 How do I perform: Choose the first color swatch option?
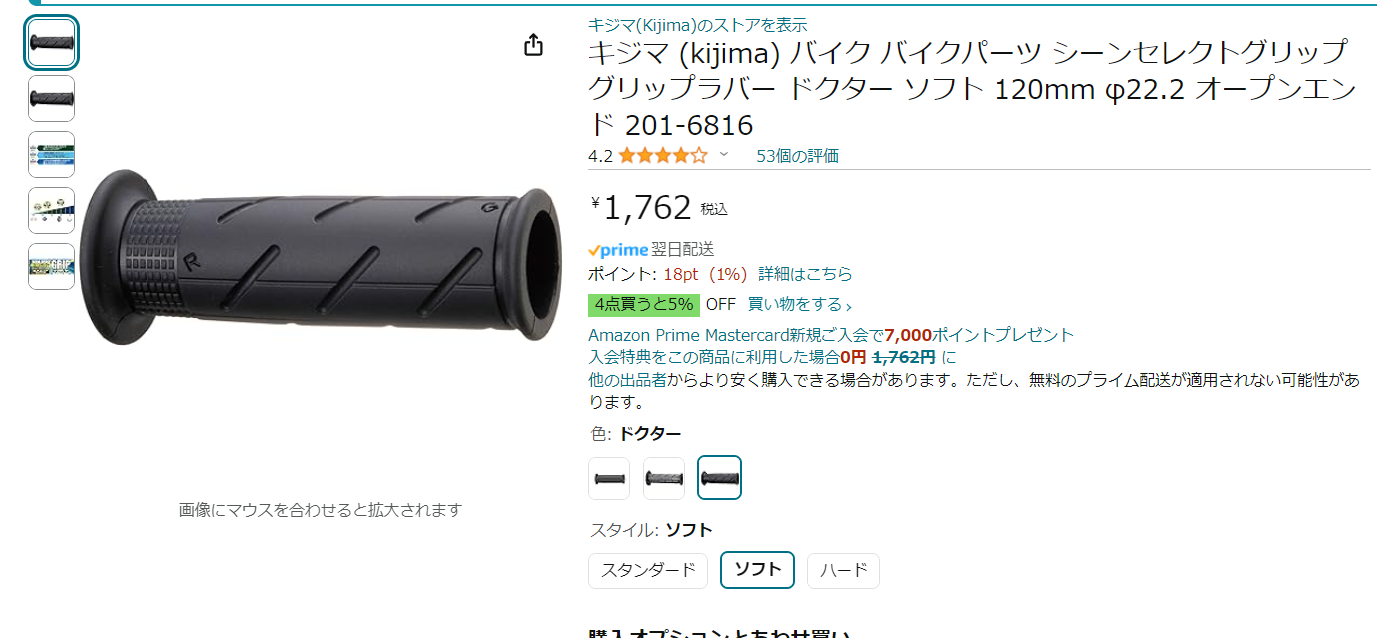pyautogui.click(x=609, y=478)
